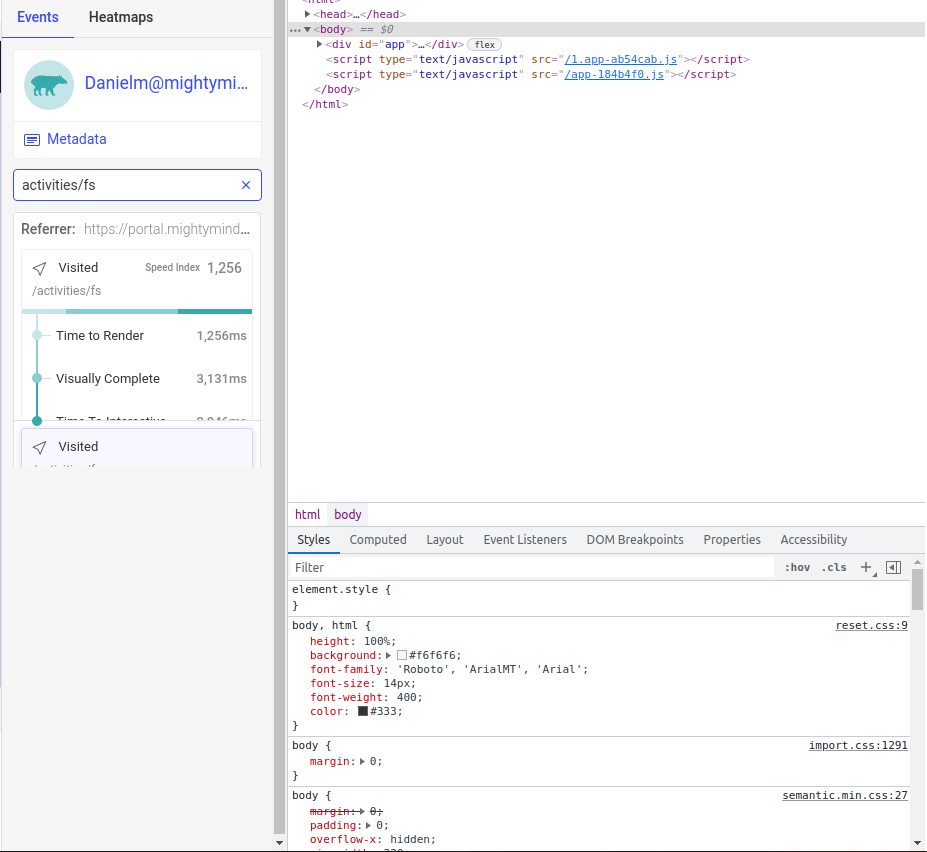This screenshot has width=927, height=852.
Task: Toggle the flex overlay badge next to div#app
Action: (484, 44)
